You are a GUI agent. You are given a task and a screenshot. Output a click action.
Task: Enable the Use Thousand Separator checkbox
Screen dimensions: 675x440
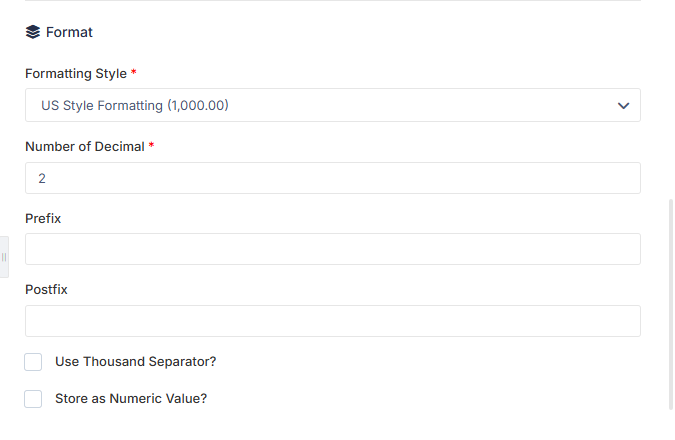pyautogui.click(x=33, y=362)
